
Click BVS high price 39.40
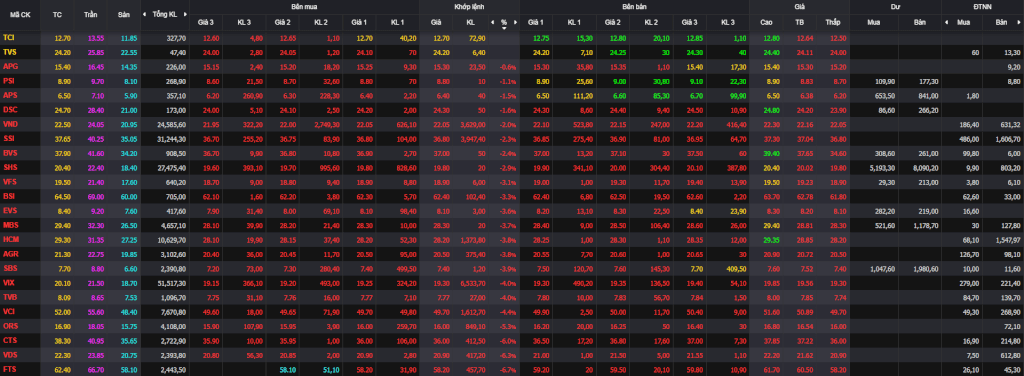coord(772,153)
